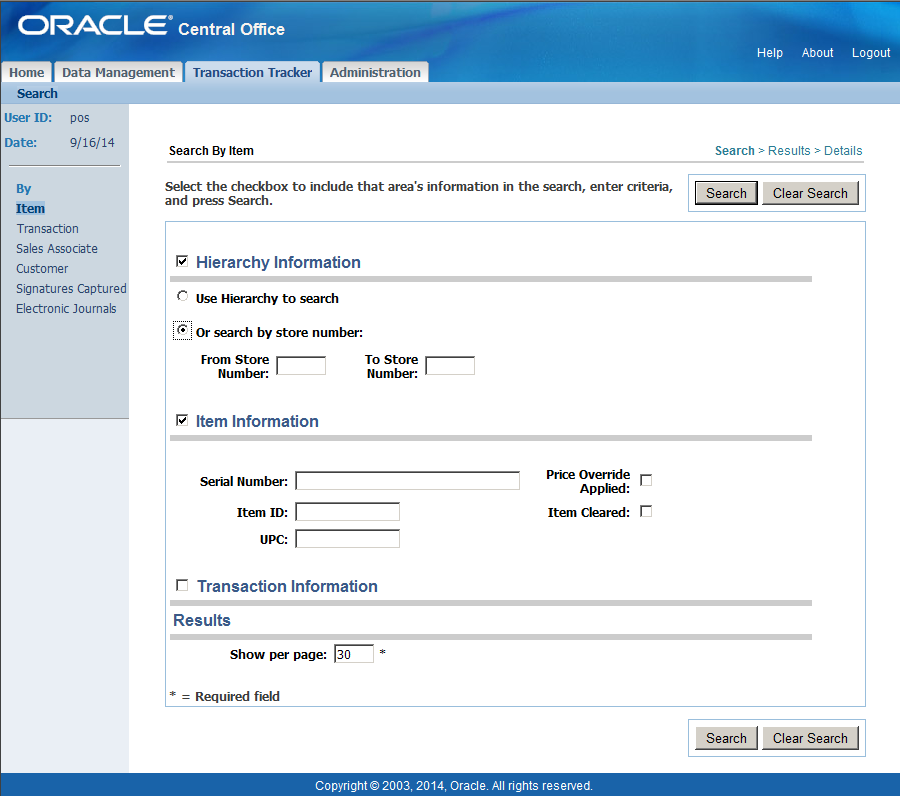Click the Transaction Information heading
This screenshot has width=900, height=796.
(x=288, y=586)
